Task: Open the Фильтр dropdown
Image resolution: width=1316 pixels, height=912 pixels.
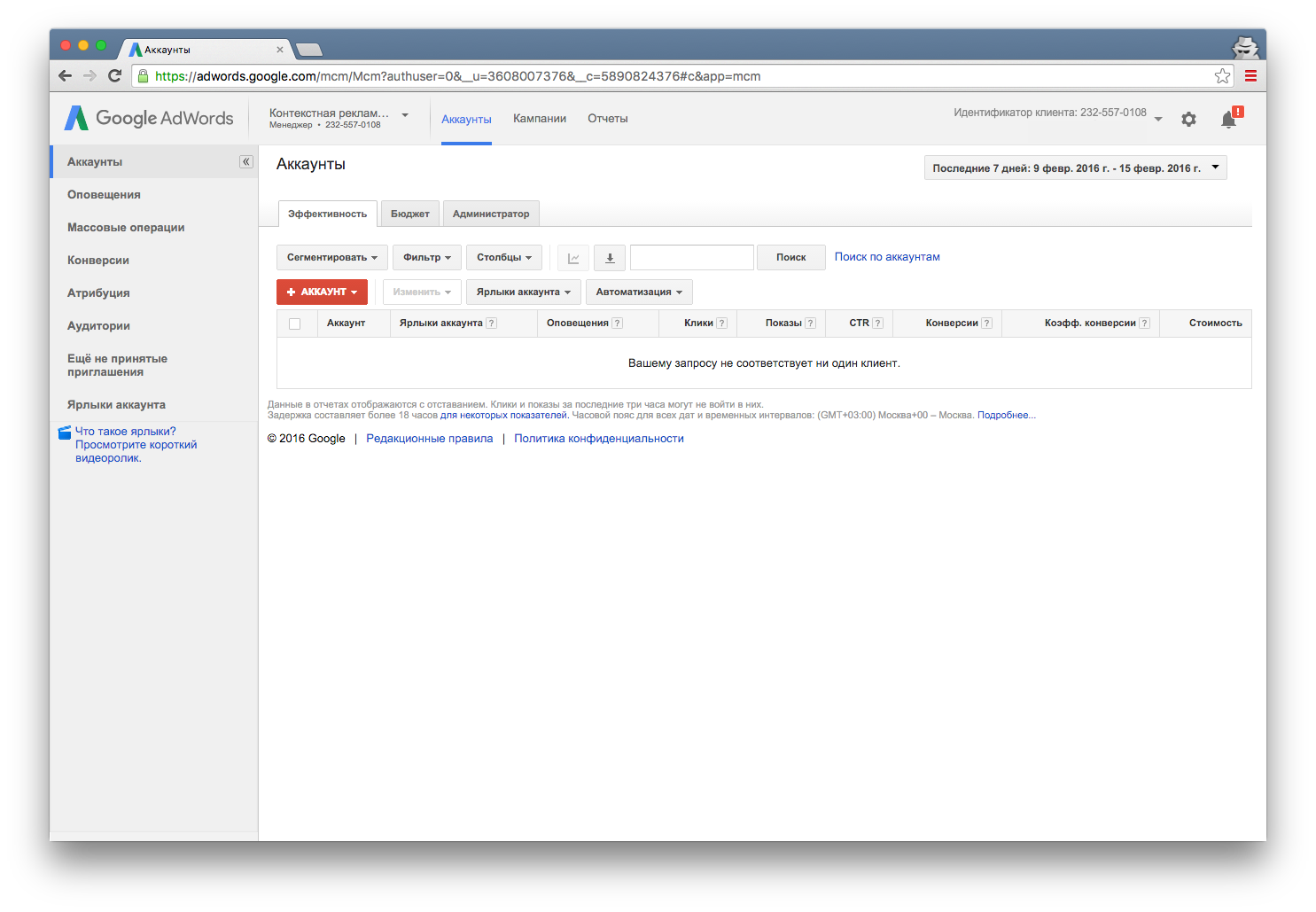Action: point(426,258)
